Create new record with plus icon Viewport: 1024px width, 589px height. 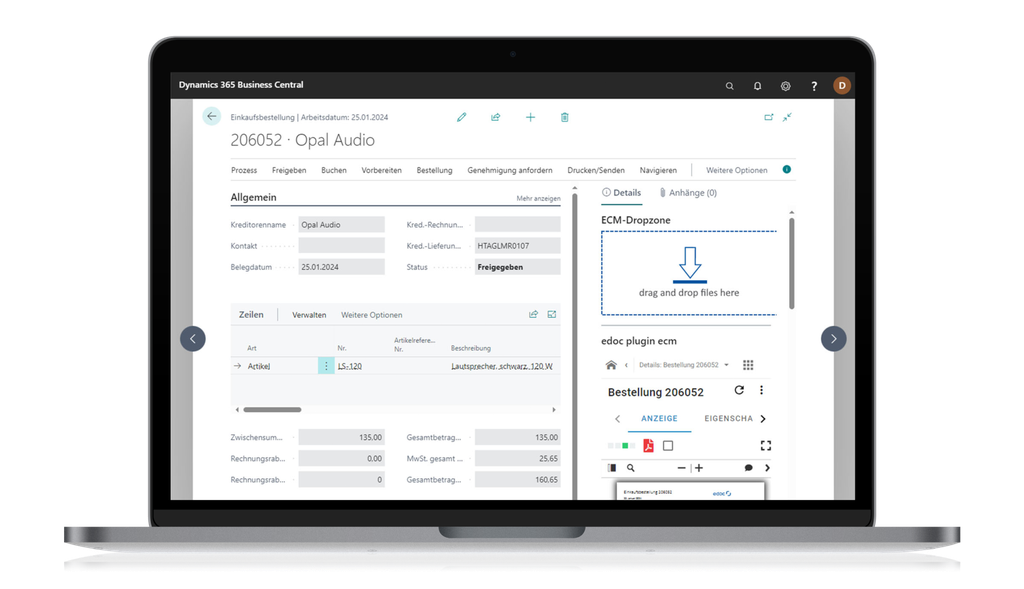point(530,118)
